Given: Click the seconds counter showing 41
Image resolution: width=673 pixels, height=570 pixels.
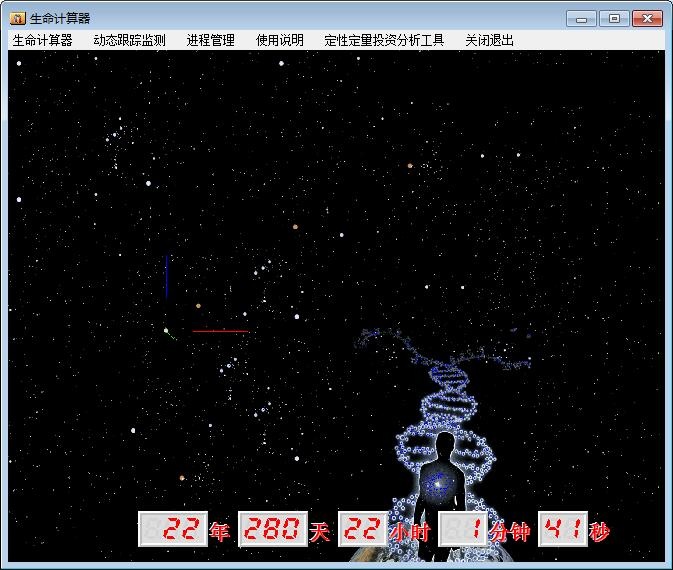Looking at the screenshot, I should [563, 529].
